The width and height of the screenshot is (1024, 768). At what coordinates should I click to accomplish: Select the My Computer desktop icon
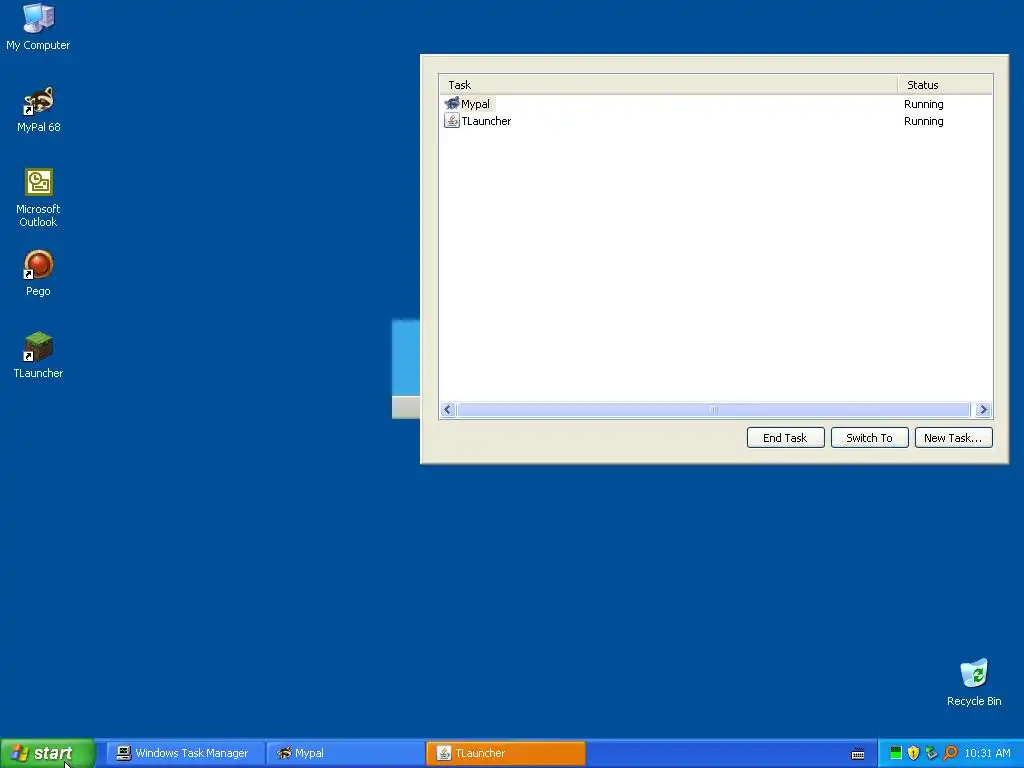pyautogui.click(x=38, y=27)
